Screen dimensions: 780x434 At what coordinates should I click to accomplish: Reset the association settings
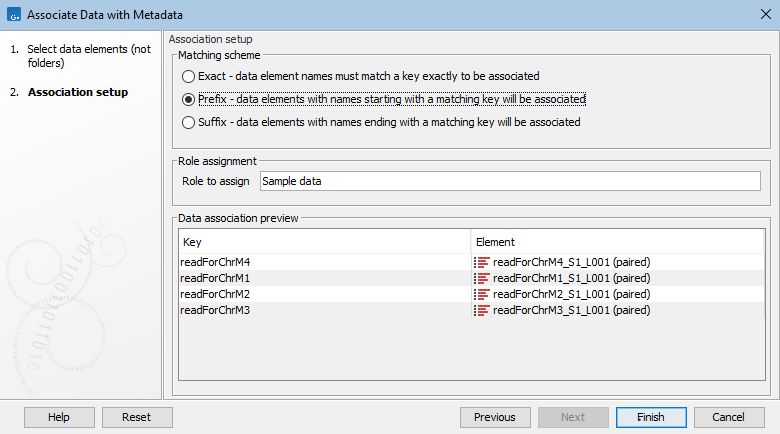pos(135,417)
